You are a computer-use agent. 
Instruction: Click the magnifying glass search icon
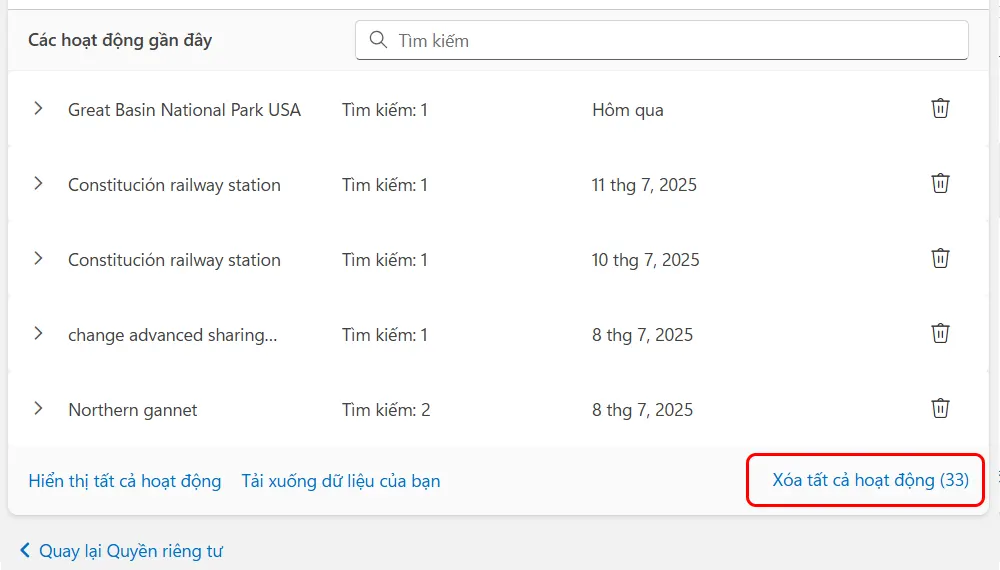tap(378, 40)
